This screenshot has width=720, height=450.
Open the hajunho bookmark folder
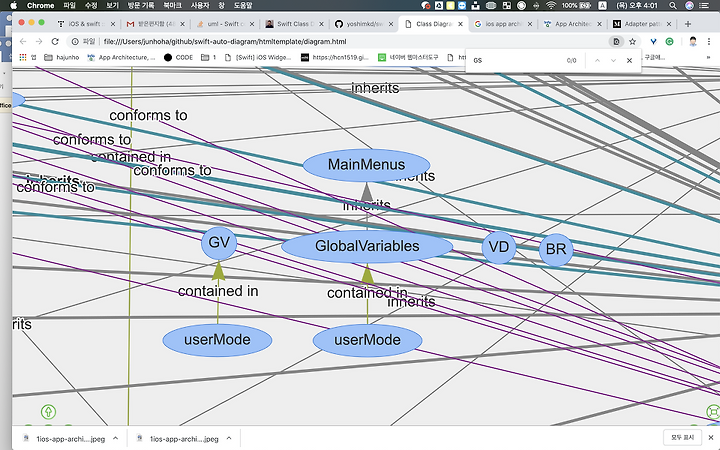pos(62,57)
